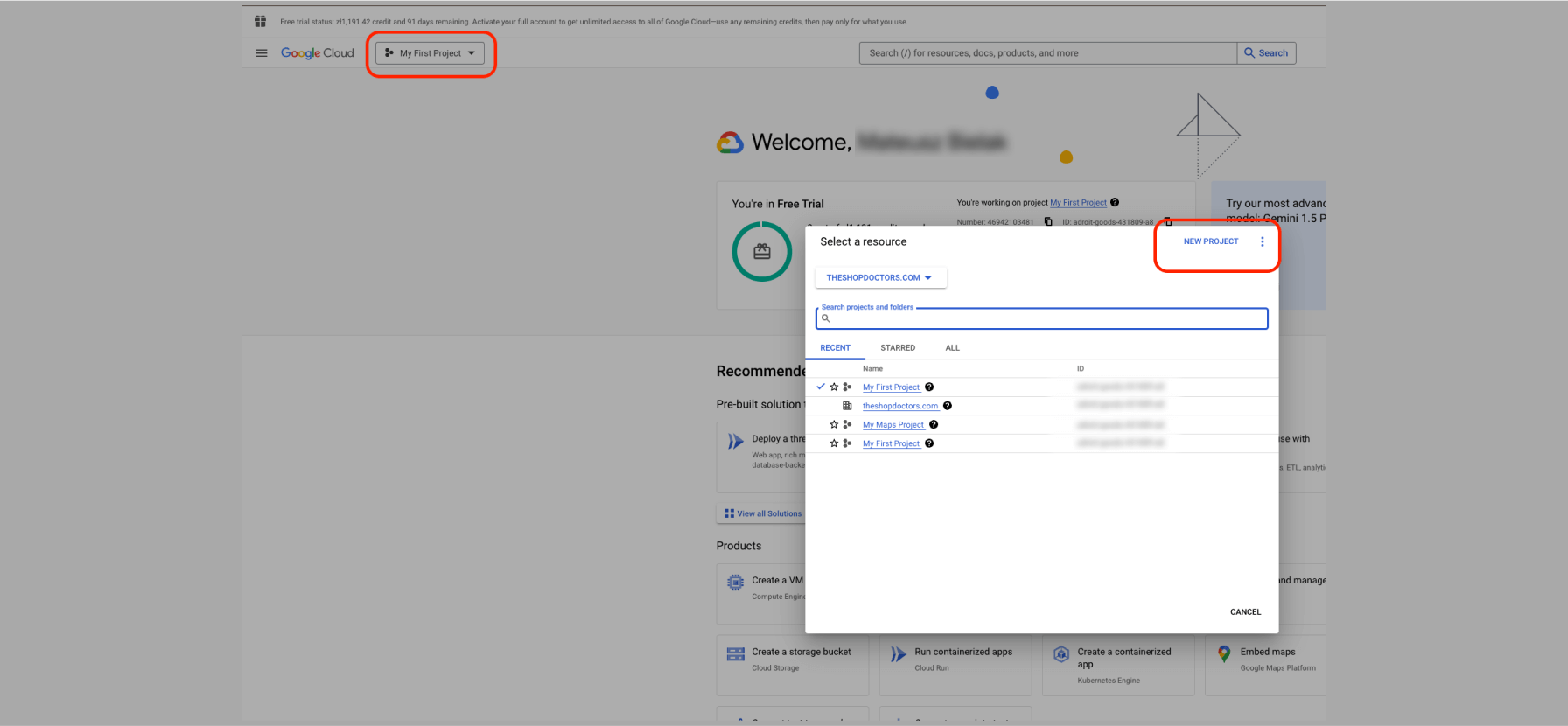
Task: Click NEW PROJECT in the dialog
Action: tap(1211, 241)
